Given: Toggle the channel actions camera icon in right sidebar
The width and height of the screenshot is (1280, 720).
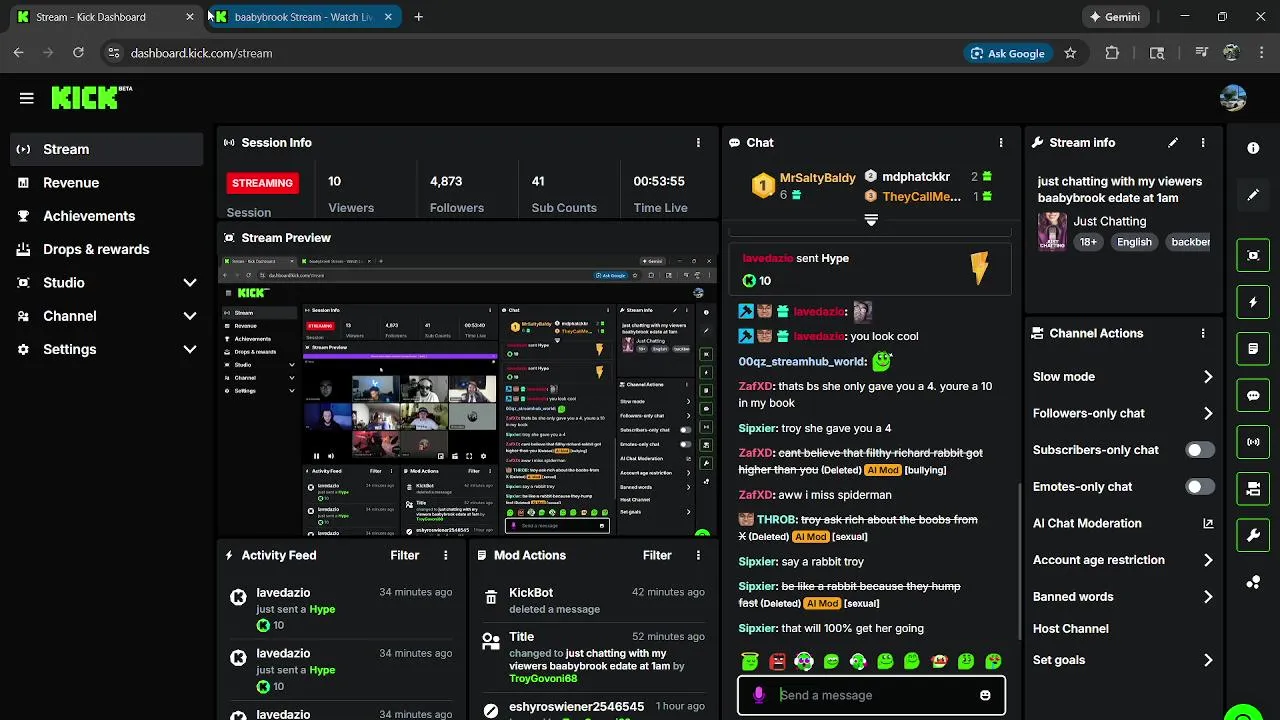Looking at the screenshot, I should [1253, 489].
